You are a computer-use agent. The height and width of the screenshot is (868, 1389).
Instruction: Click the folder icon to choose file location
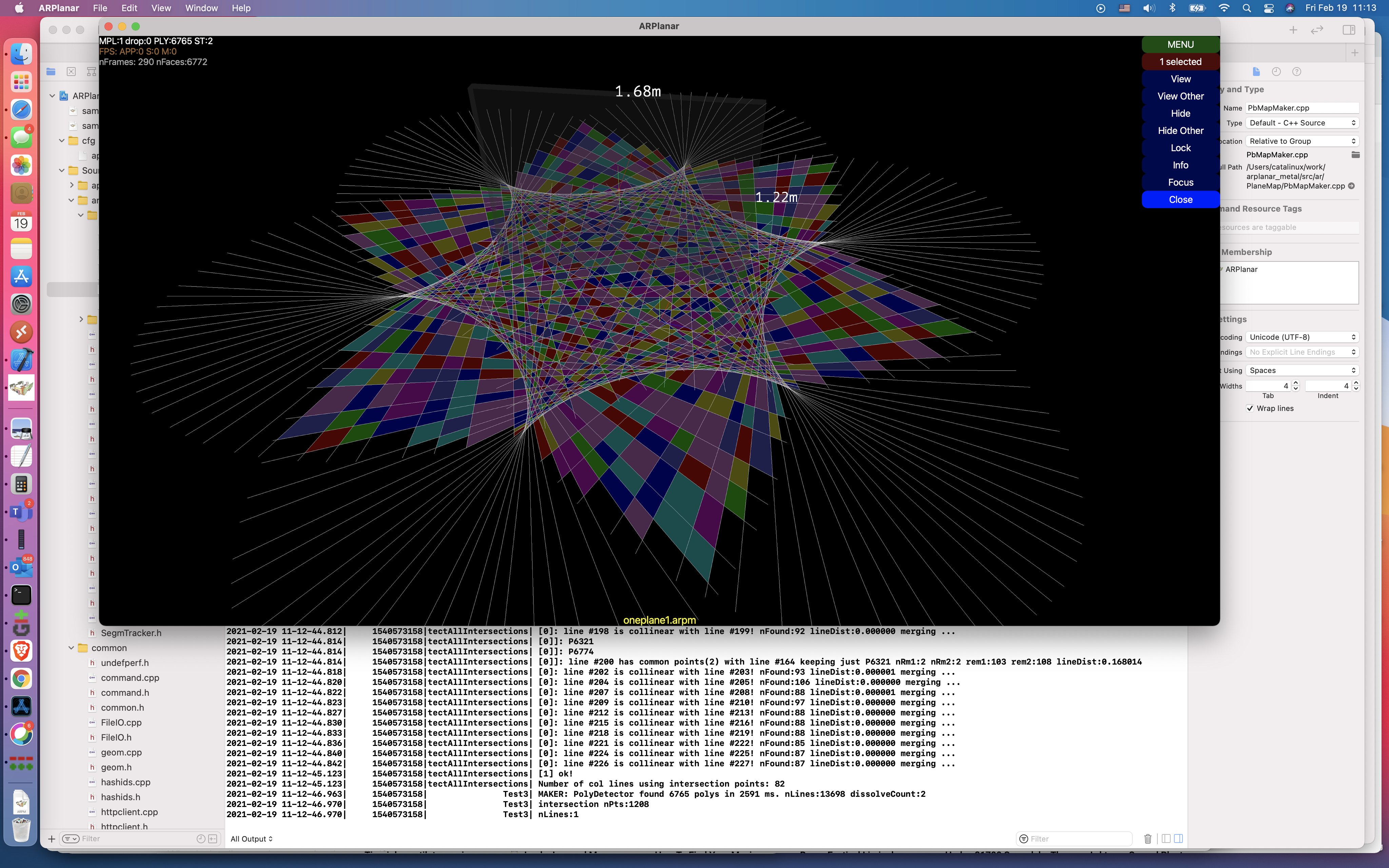pyautogui.click(x=1355, y=154)
